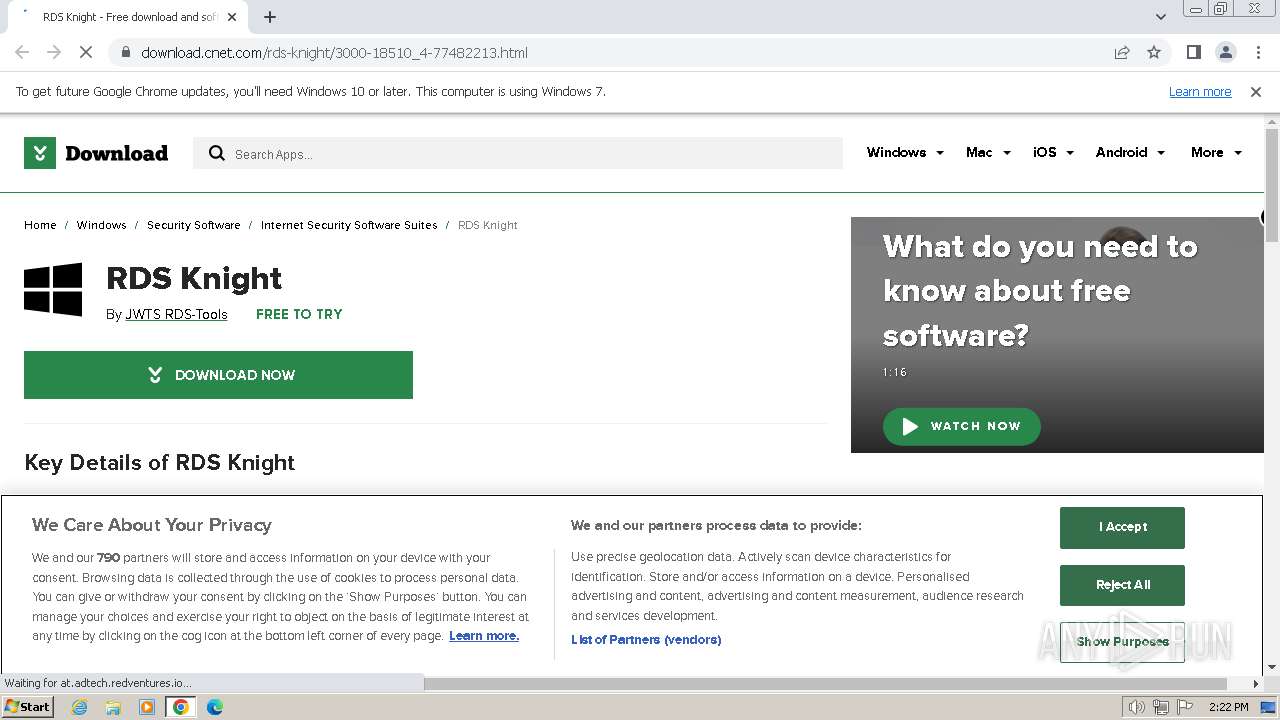Screen dimensions: 1280x720
Task: Open Chrome three-dot menu
Action: click(1258, 52)
